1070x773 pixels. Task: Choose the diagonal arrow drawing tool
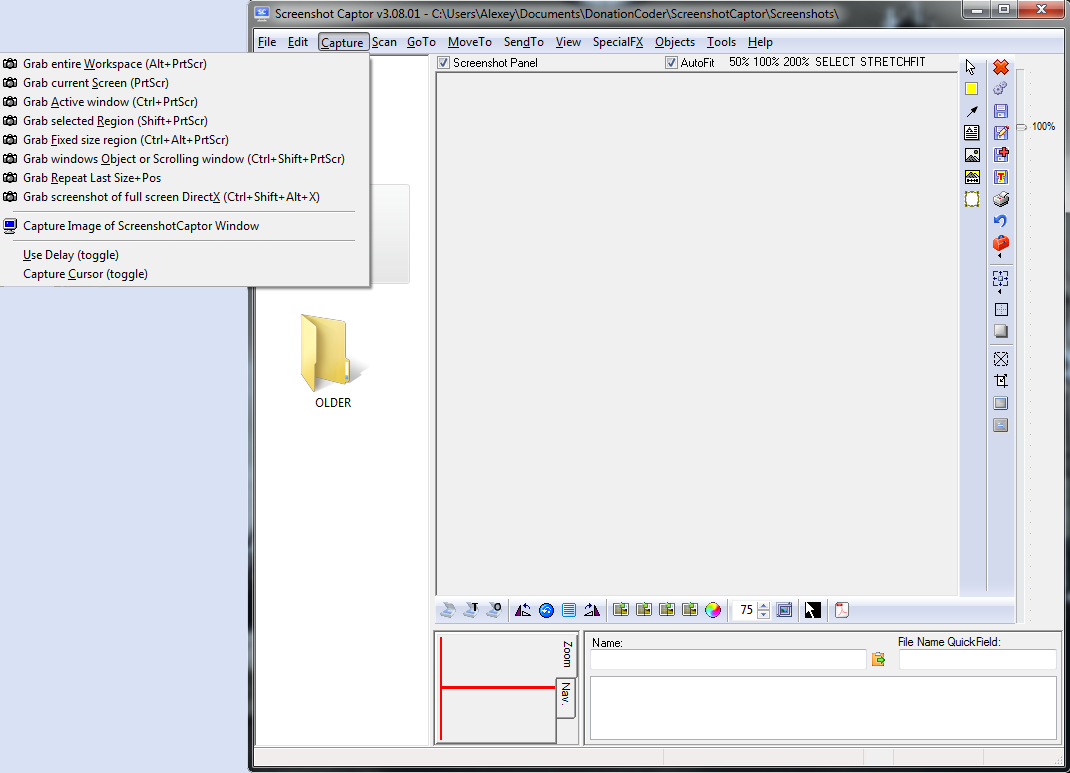tap(972, 111)
